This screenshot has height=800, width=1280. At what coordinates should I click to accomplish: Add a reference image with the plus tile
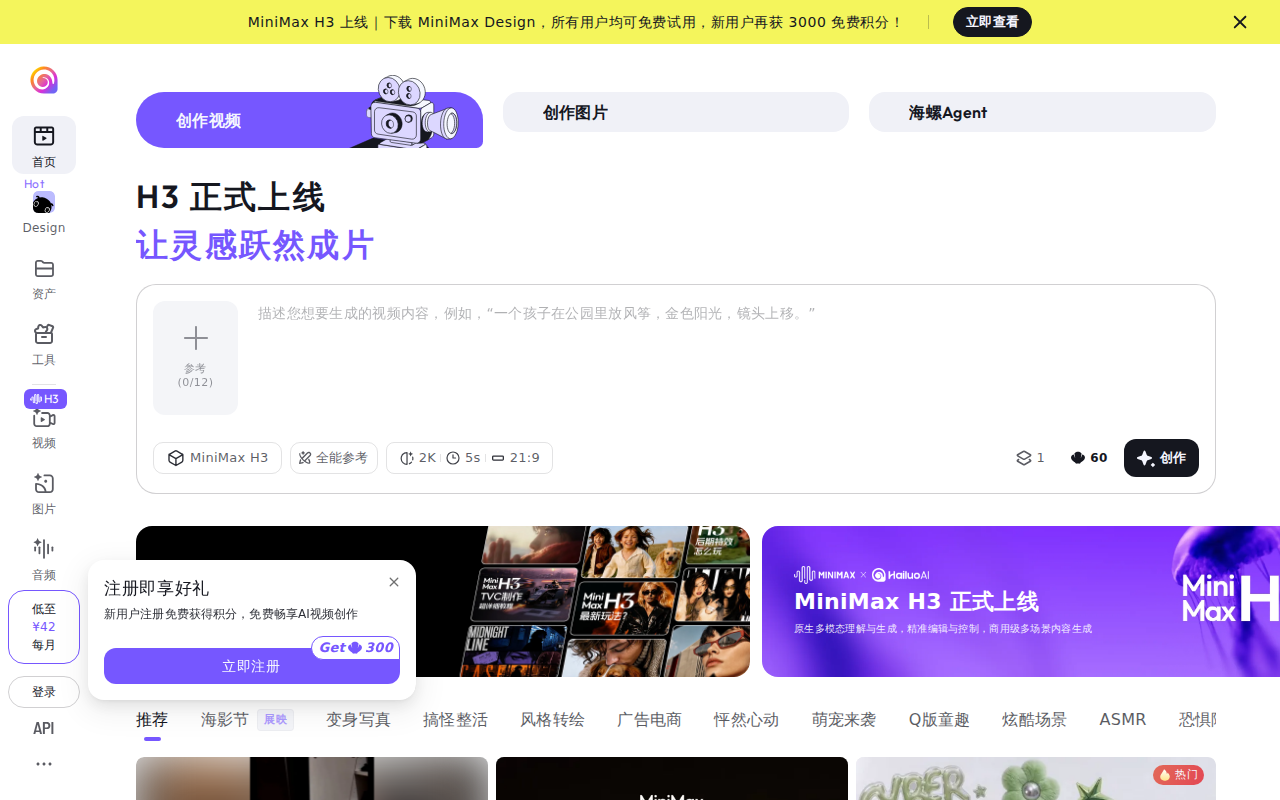coord(196,358)
